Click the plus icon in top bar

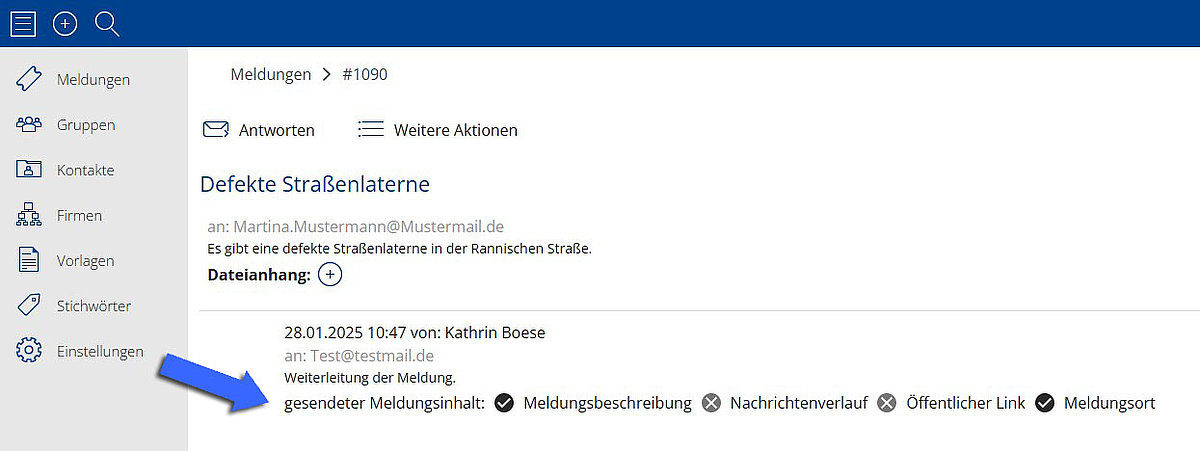pos(65,23)
